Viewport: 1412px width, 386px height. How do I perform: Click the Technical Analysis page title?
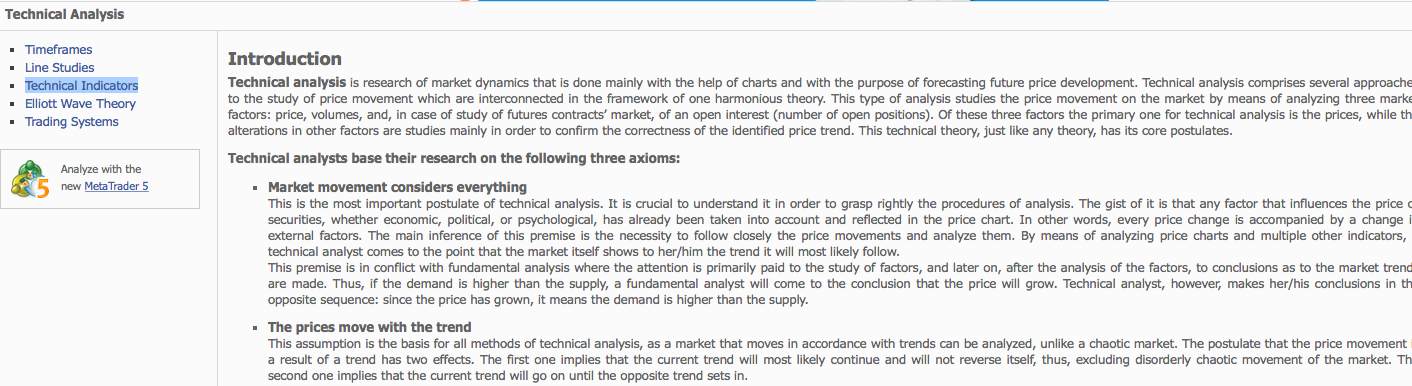(x=65, y=14)
